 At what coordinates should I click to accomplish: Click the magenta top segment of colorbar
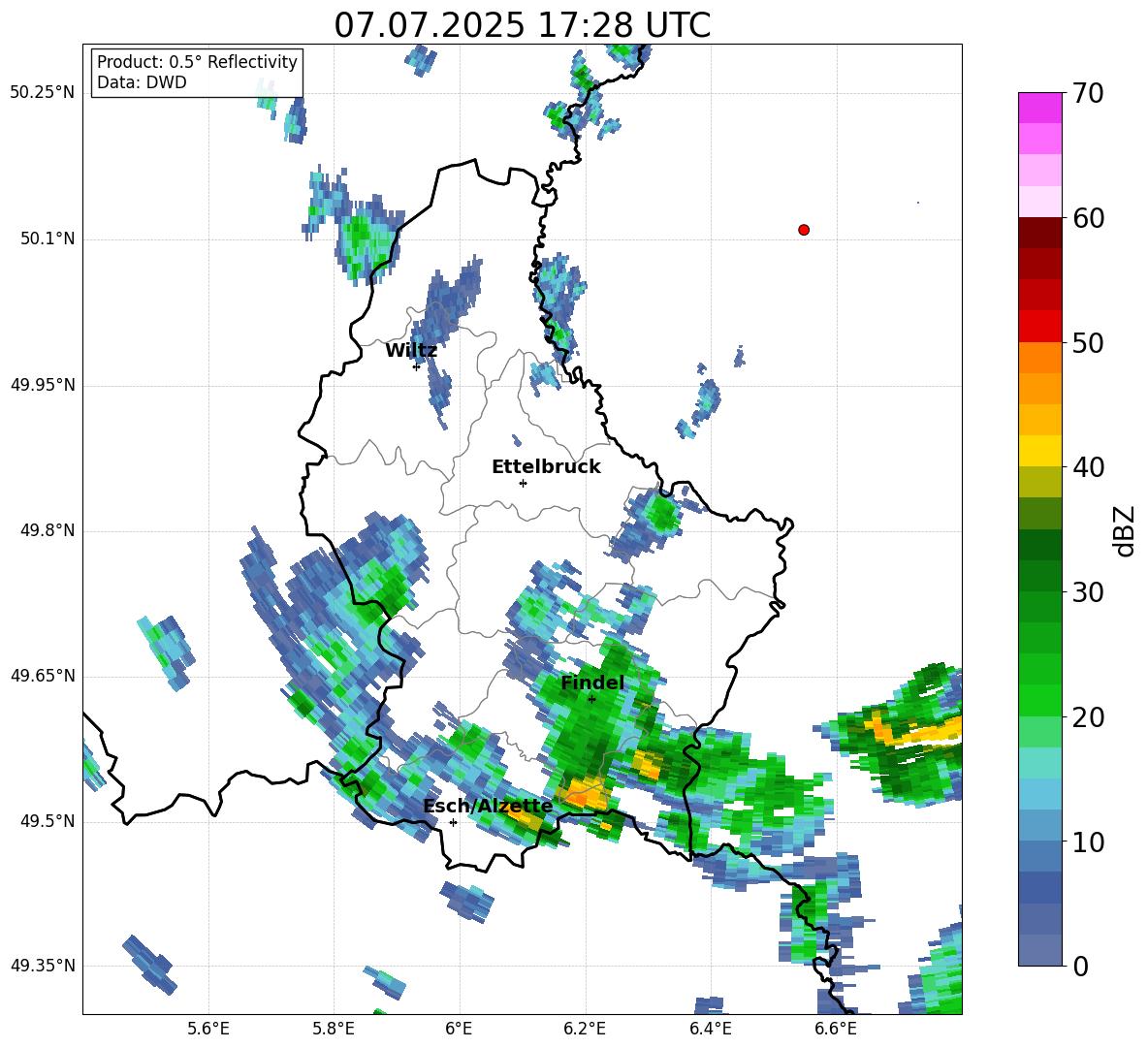(1039, 108)
